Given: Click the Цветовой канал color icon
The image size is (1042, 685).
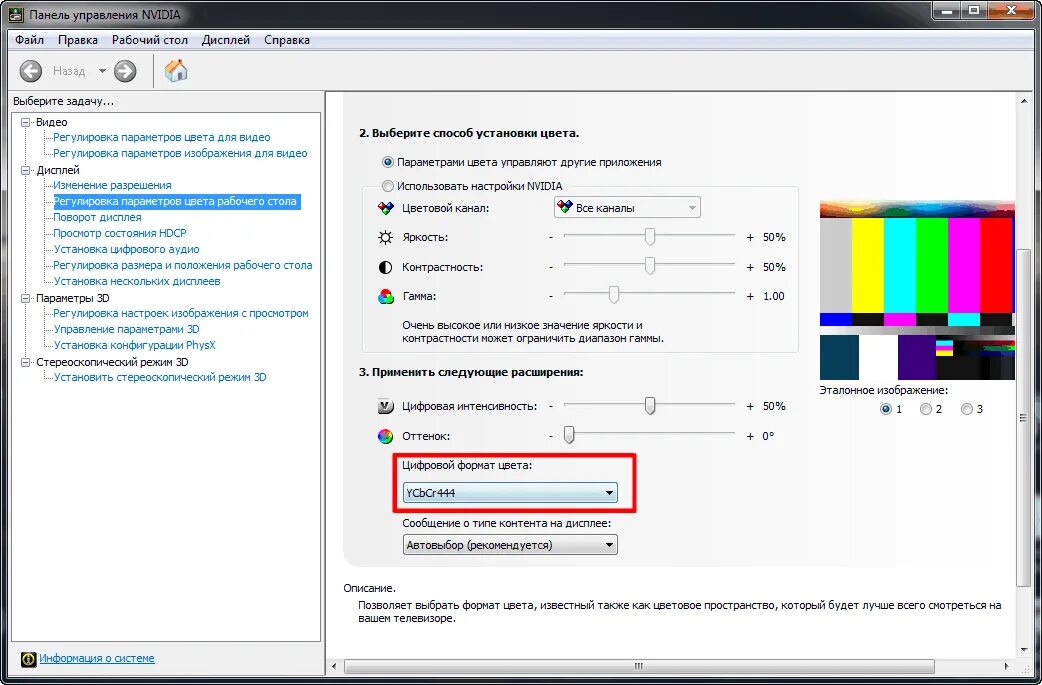Looking at the screenshot, I should pyautogui.click(x=385, y=208).
